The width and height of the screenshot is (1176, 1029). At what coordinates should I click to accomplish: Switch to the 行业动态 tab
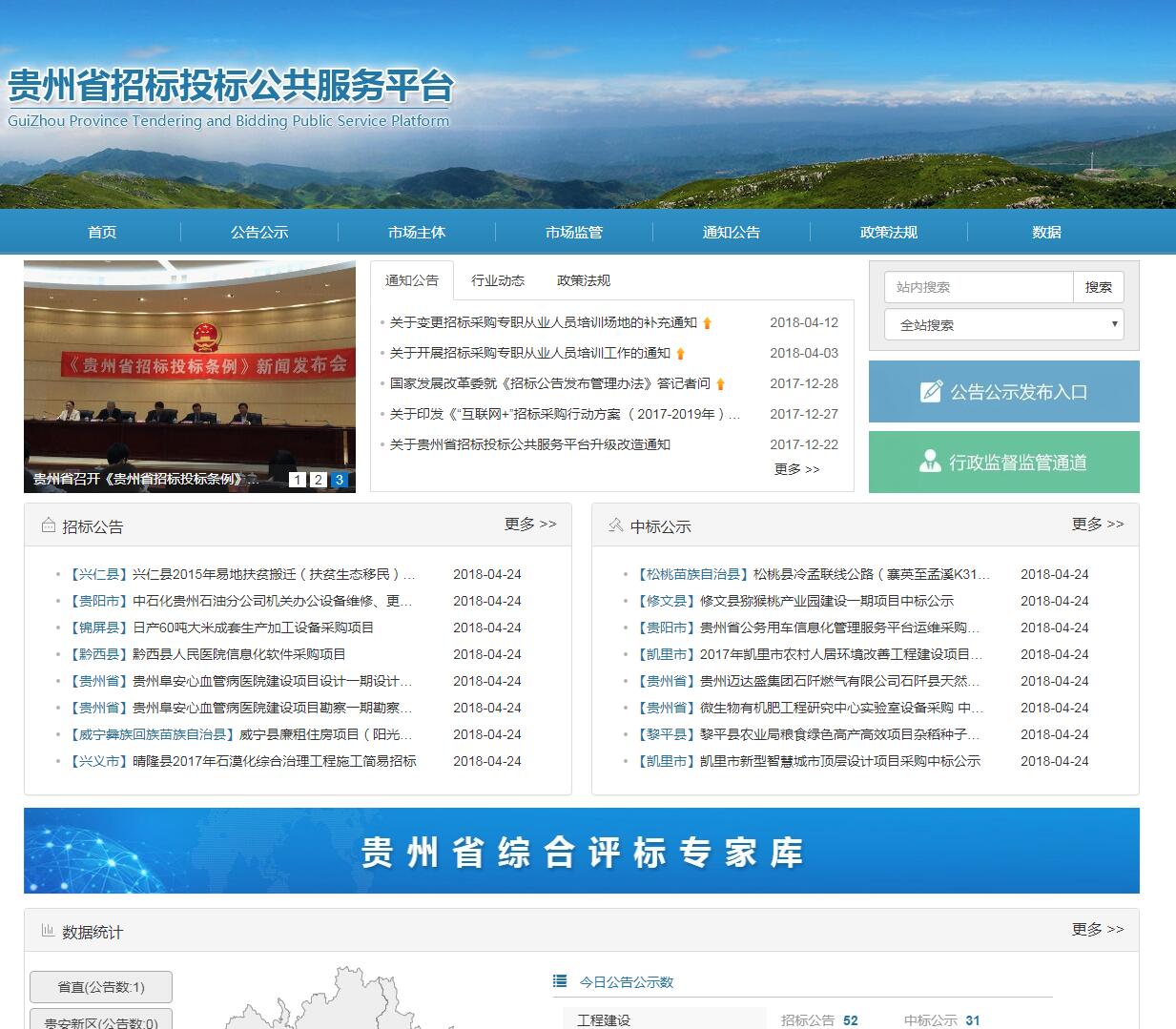[x=498, y=280]
